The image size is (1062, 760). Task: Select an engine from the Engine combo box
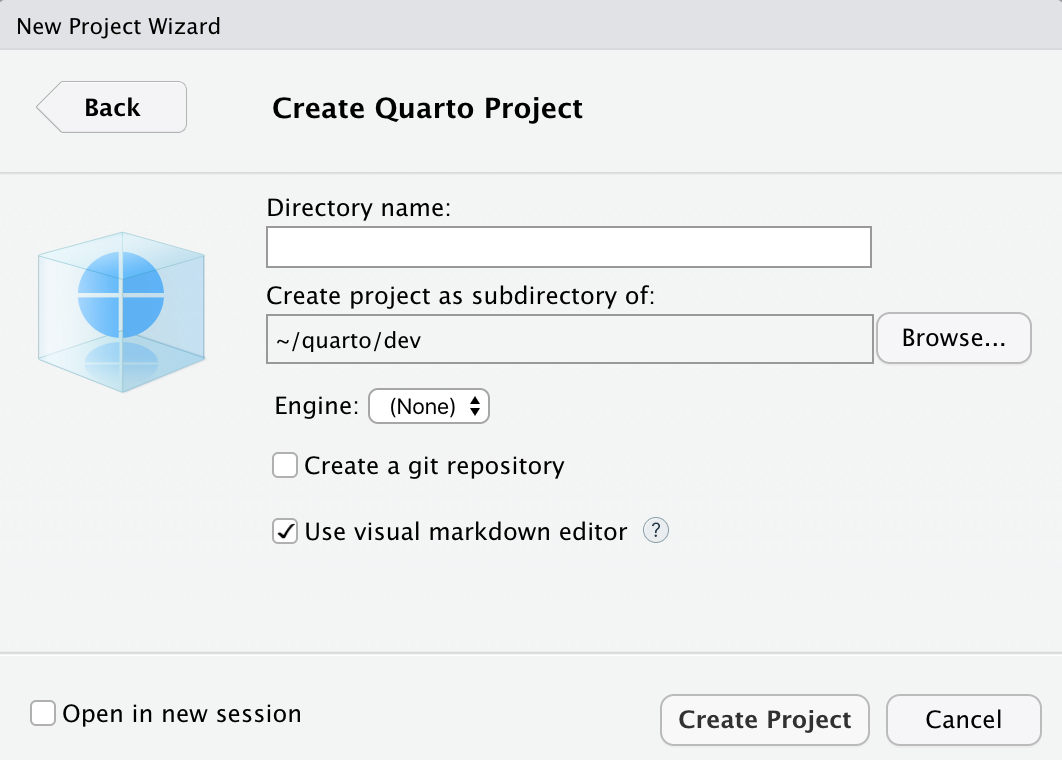pyautogui.click(x=428, y=406)
